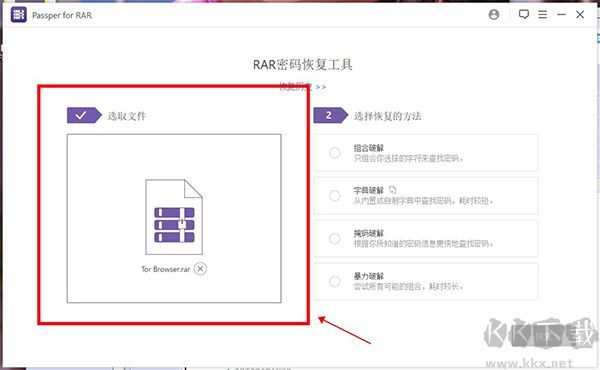This screenshot has width=600, height=370.
Task: Open dictionary settings icon beside 字典破解
Action: (393, 189)
